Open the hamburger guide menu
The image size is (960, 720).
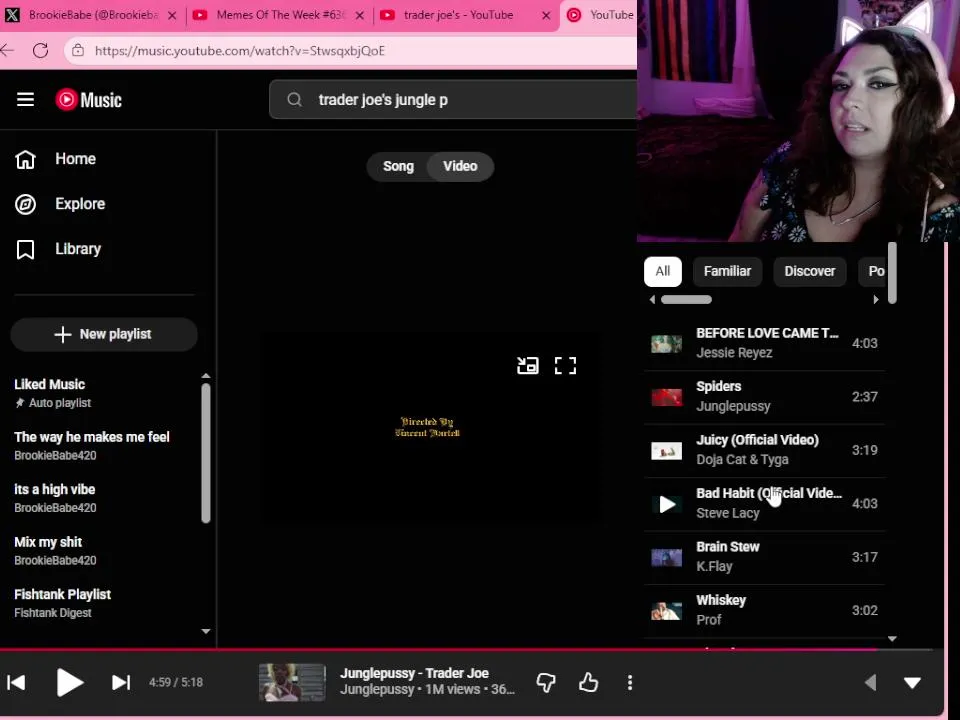[x=25, y=99]
